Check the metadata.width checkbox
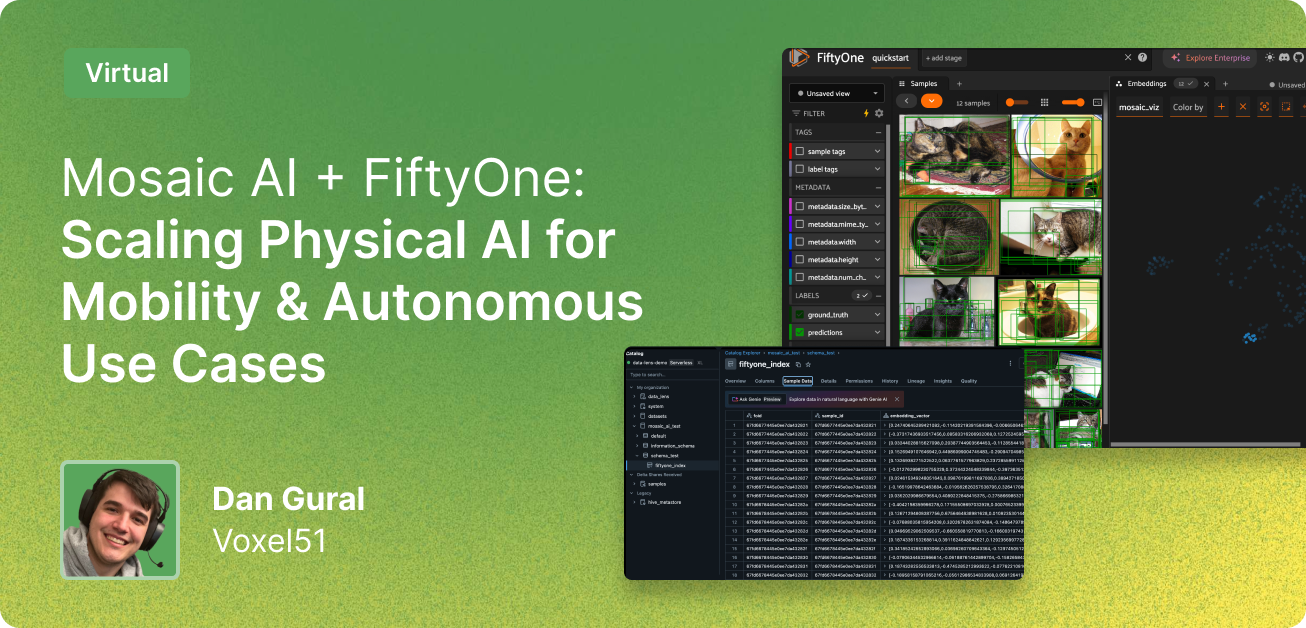Image resolution: width=1306 pixels, height=628 pixels. click(800, 242)
